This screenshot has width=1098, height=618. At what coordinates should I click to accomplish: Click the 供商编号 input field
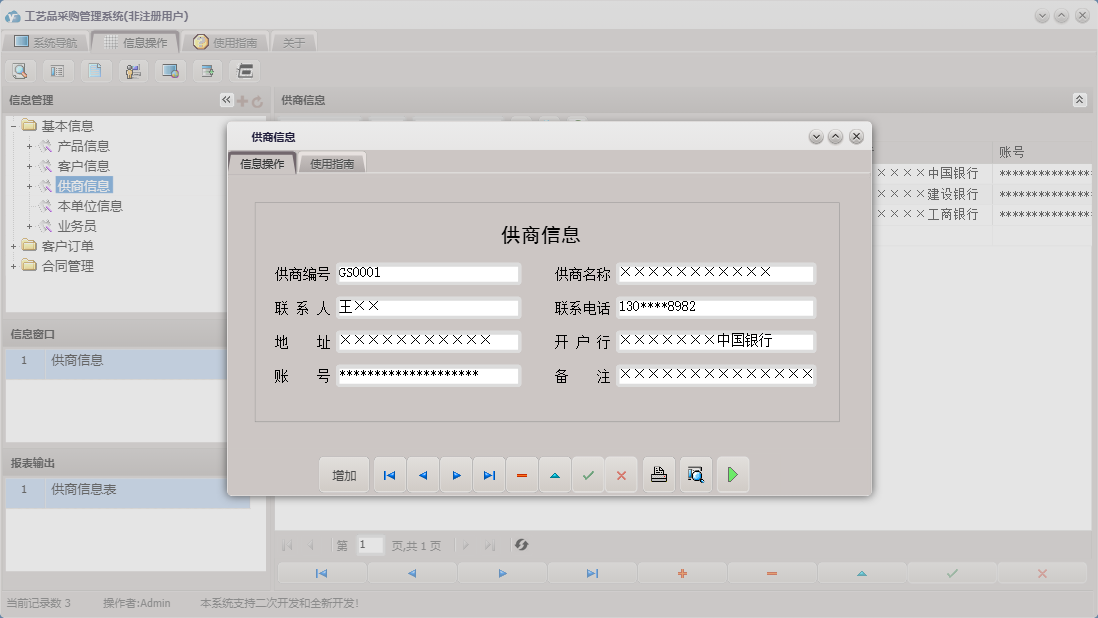[428, 273]
